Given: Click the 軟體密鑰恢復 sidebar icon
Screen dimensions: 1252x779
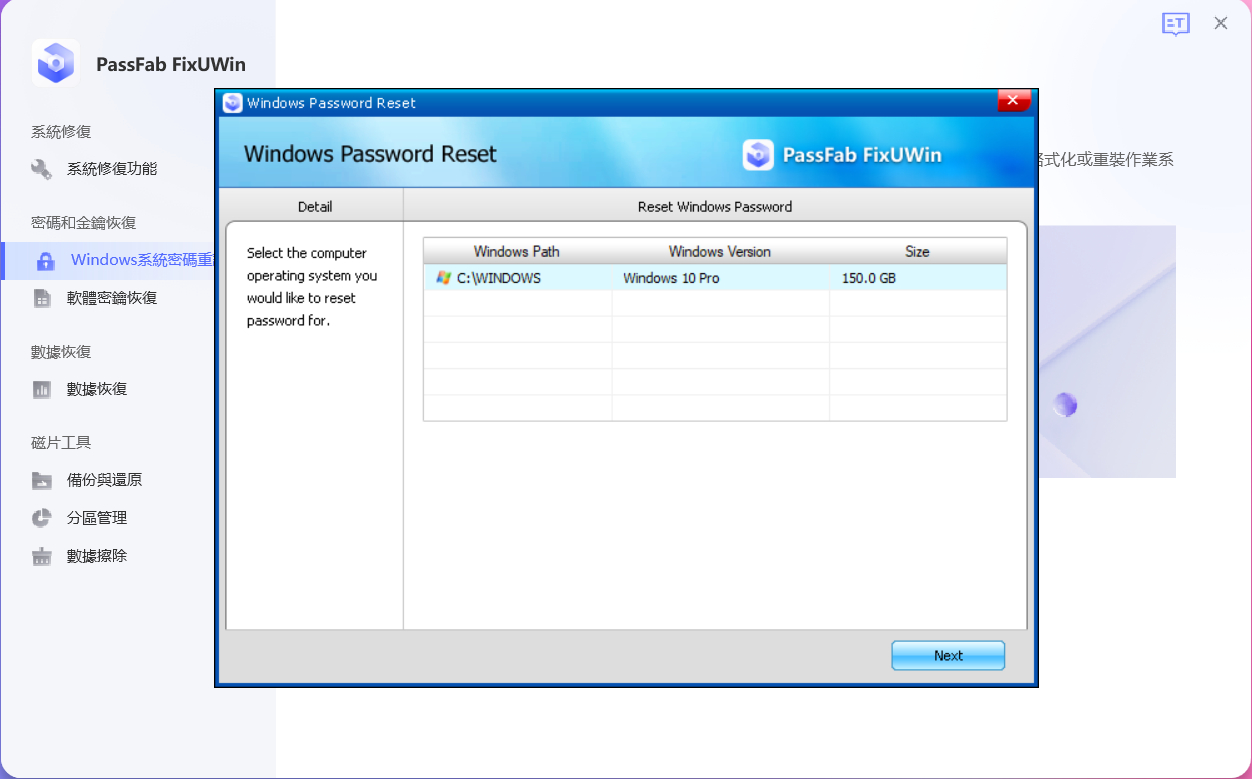Looking at the screenshot, I should click(x=42, y=298).
